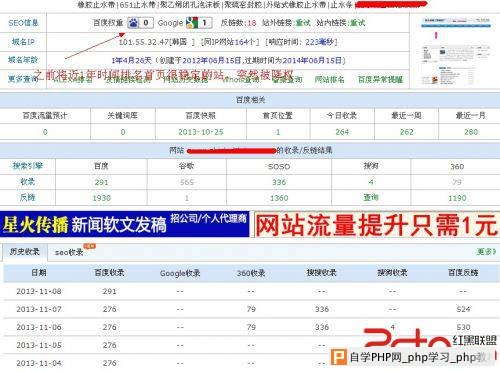This screenshot has height=371, width=500.
Task: Open the 百度异常提醒 link
Action: click(380, 80)
